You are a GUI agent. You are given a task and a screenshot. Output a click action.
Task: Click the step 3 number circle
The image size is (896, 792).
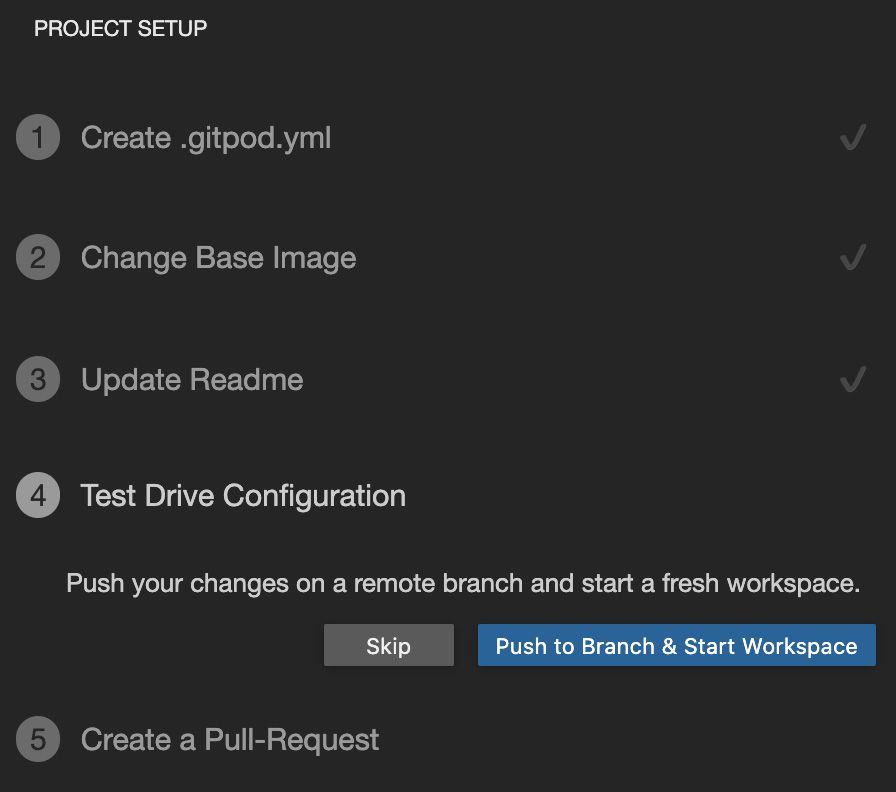pos(38,379)
